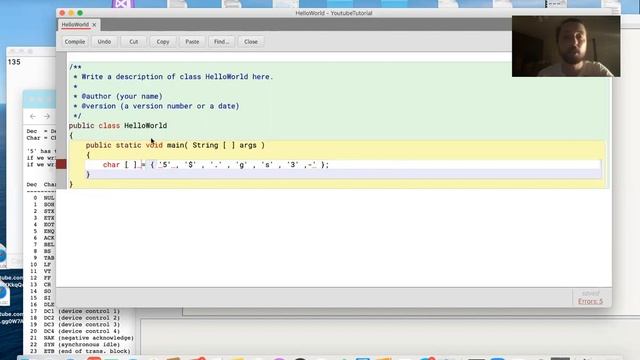Click the window title 'HelloWorld - YoutubeTutorial'
The width and height of the screenshot is (640, 360).
tap(334, 13)
